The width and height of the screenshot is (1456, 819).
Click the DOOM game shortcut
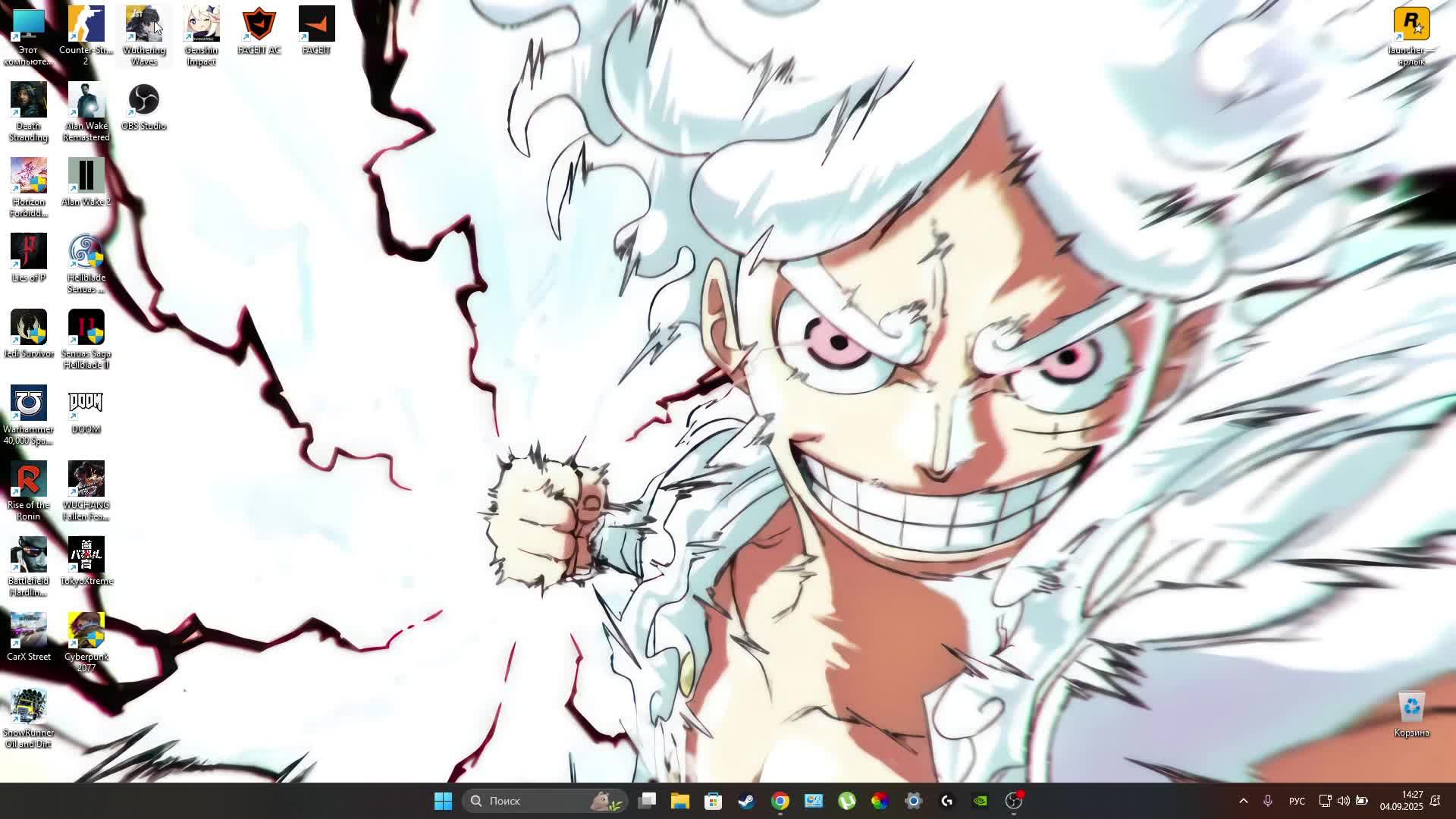[86, 404]
